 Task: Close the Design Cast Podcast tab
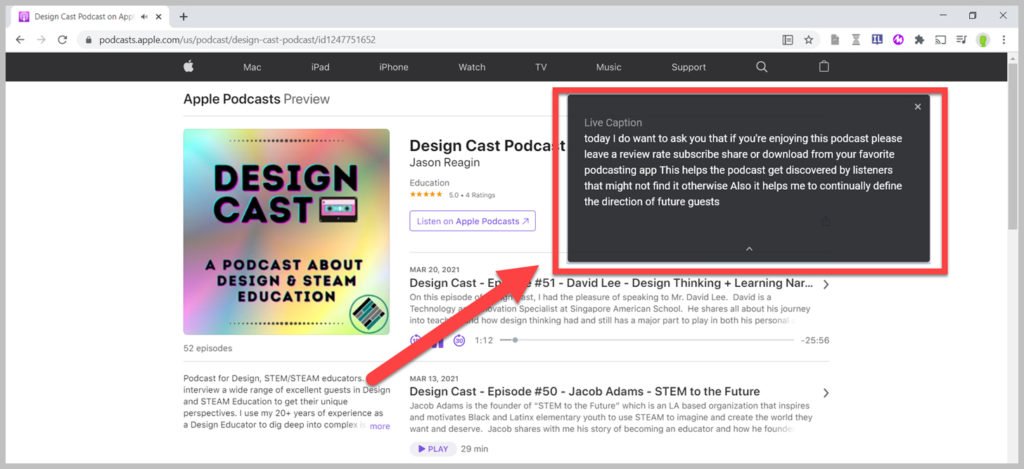click(159, 16)
